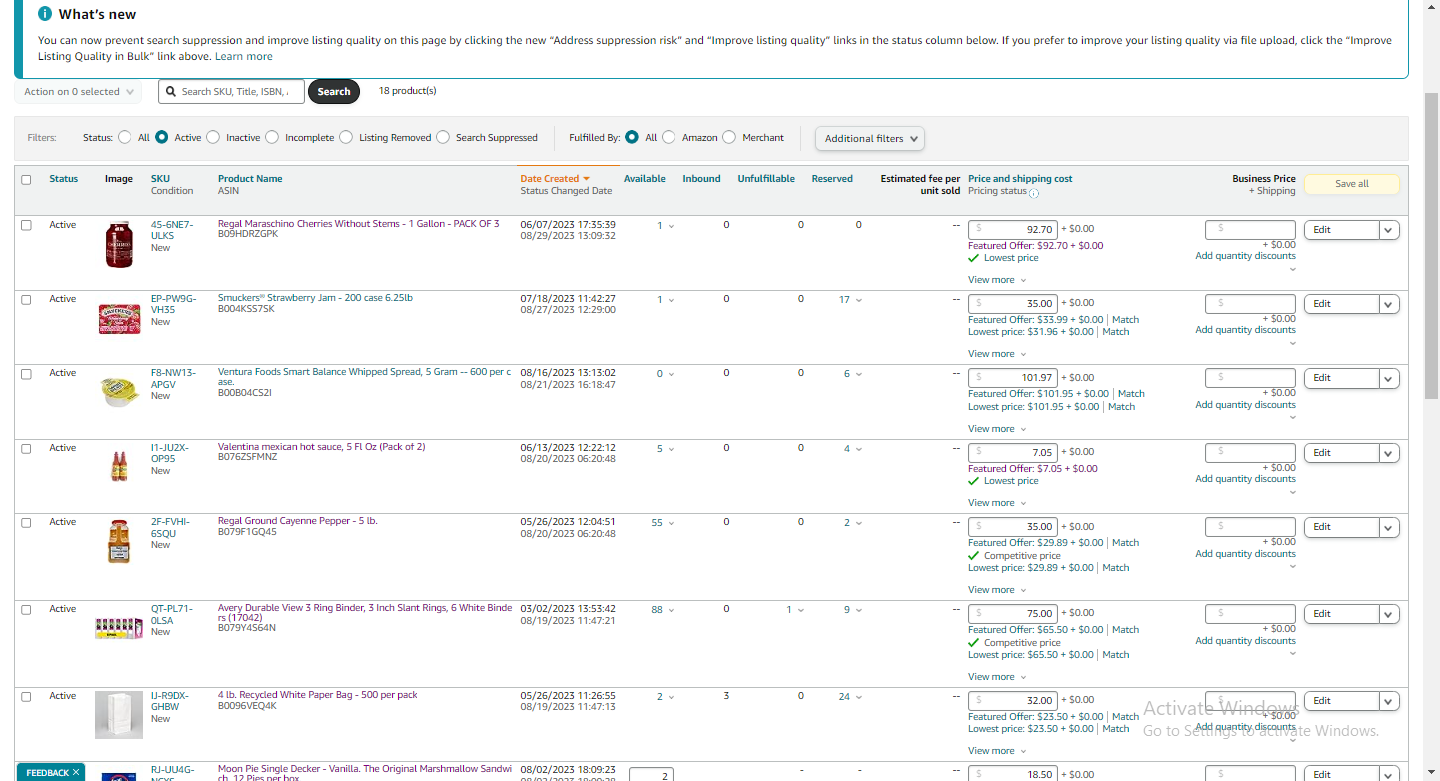1440x781 pixels.
Task: Open the '4 lb. Recycled White Paper Bag' link
Action: coord(318,695)
